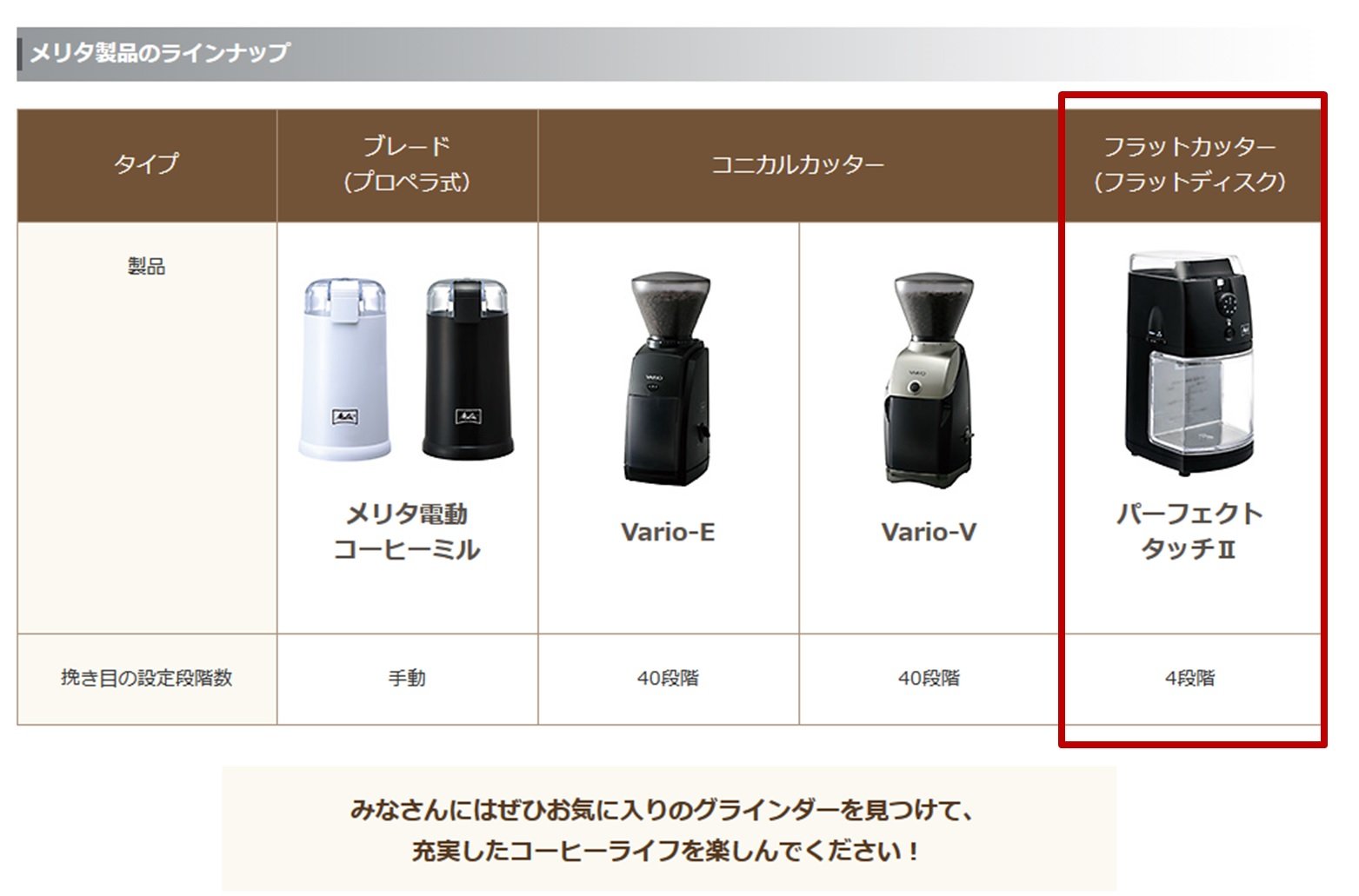
Task: Select the Vario-E grinder product image
Action: 668,380
